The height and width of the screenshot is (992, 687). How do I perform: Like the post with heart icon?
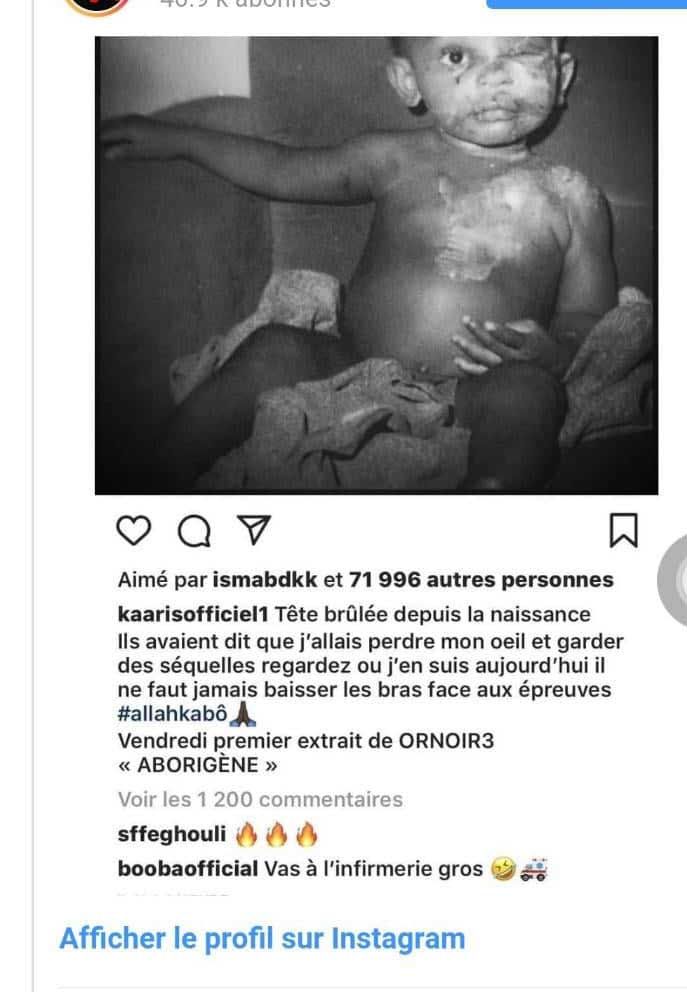tap(134, 530)
